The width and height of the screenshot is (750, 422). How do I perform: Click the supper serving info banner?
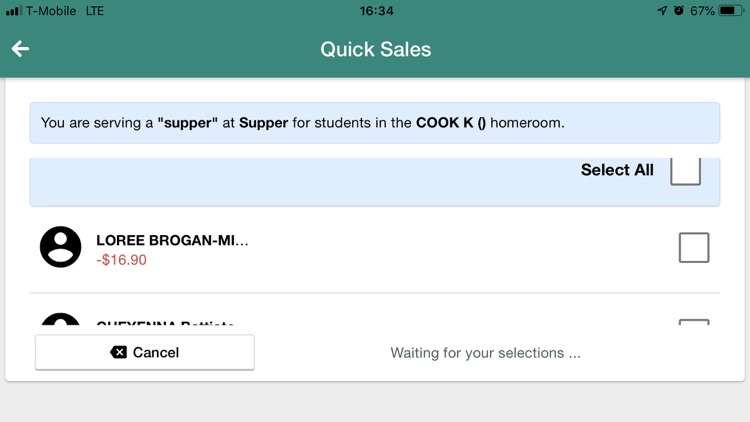point(375,123)
